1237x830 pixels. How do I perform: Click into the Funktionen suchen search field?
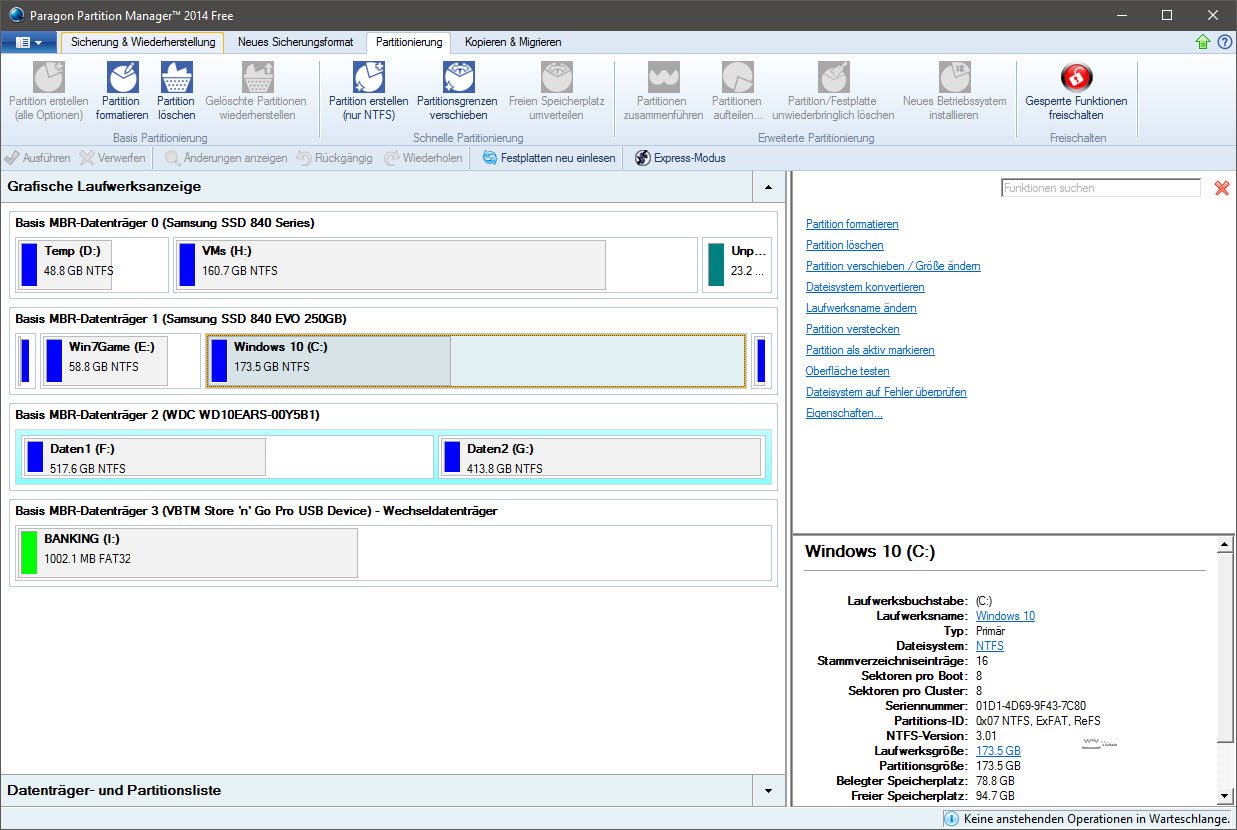[1100, 188]
